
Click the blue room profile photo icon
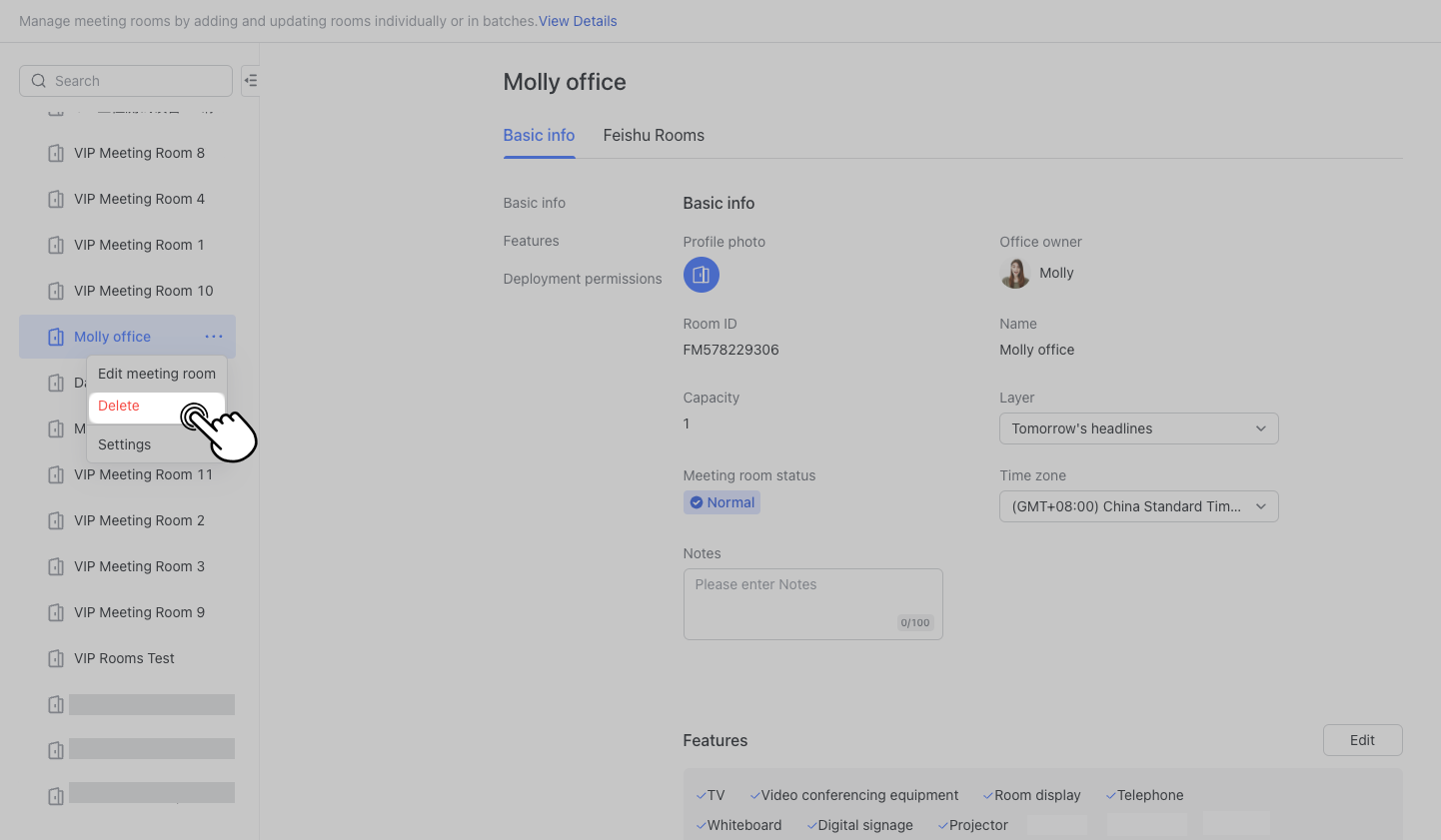(701, 275)
